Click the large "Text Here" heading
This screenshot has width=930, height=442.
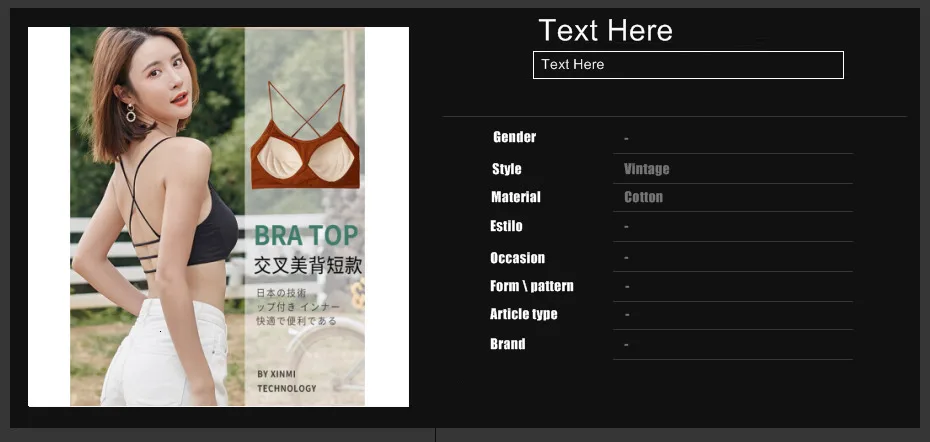tap(605, 30)
